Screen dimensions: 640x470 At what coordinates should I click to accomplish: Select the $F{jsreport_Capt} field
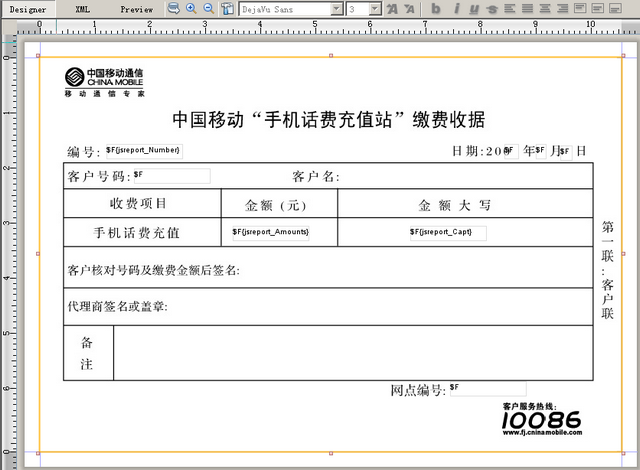click(x=448, y=233)
